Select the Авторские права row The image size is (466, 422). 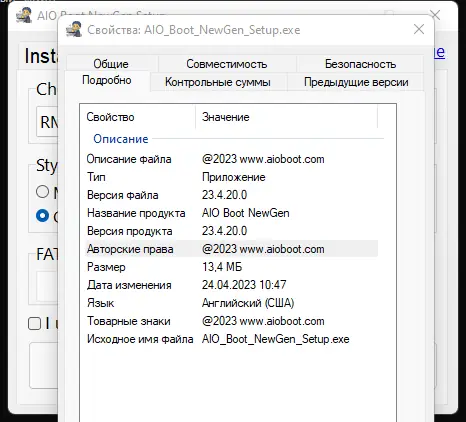(231, 249)
